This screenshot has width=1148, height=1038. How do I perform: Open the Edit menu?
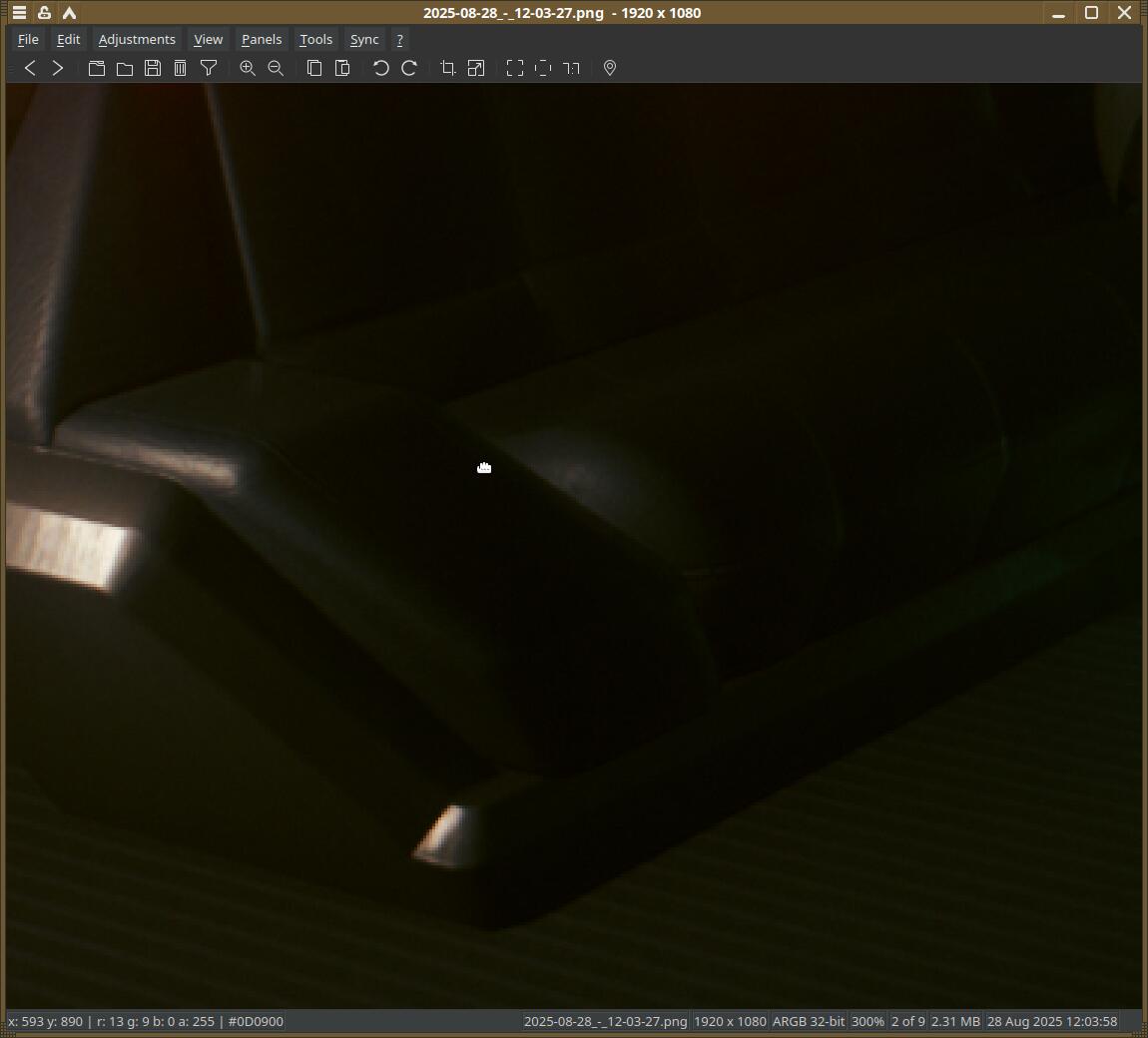click(69, 40)
